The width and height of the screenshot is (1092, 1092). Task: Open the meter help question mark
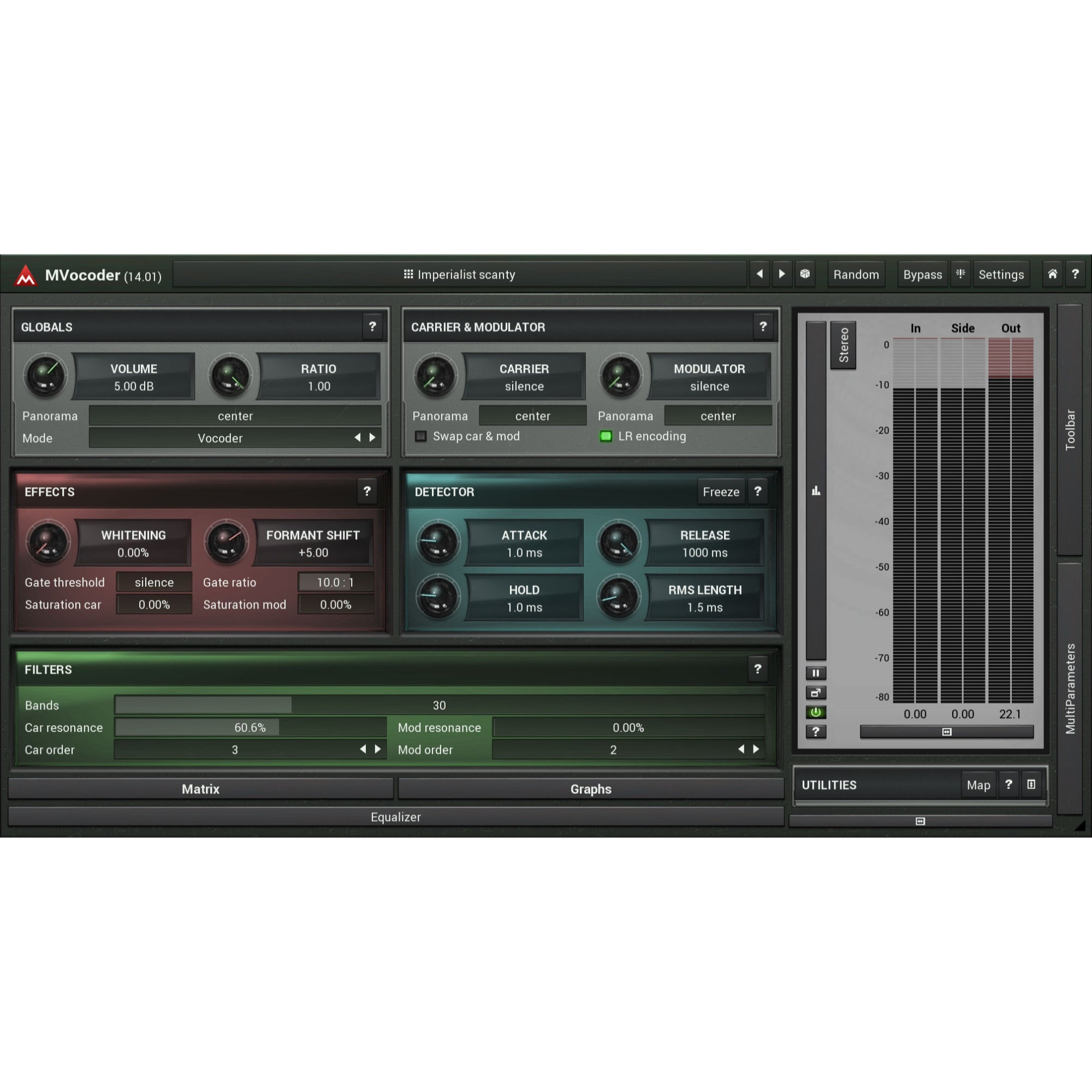[816, 732]
